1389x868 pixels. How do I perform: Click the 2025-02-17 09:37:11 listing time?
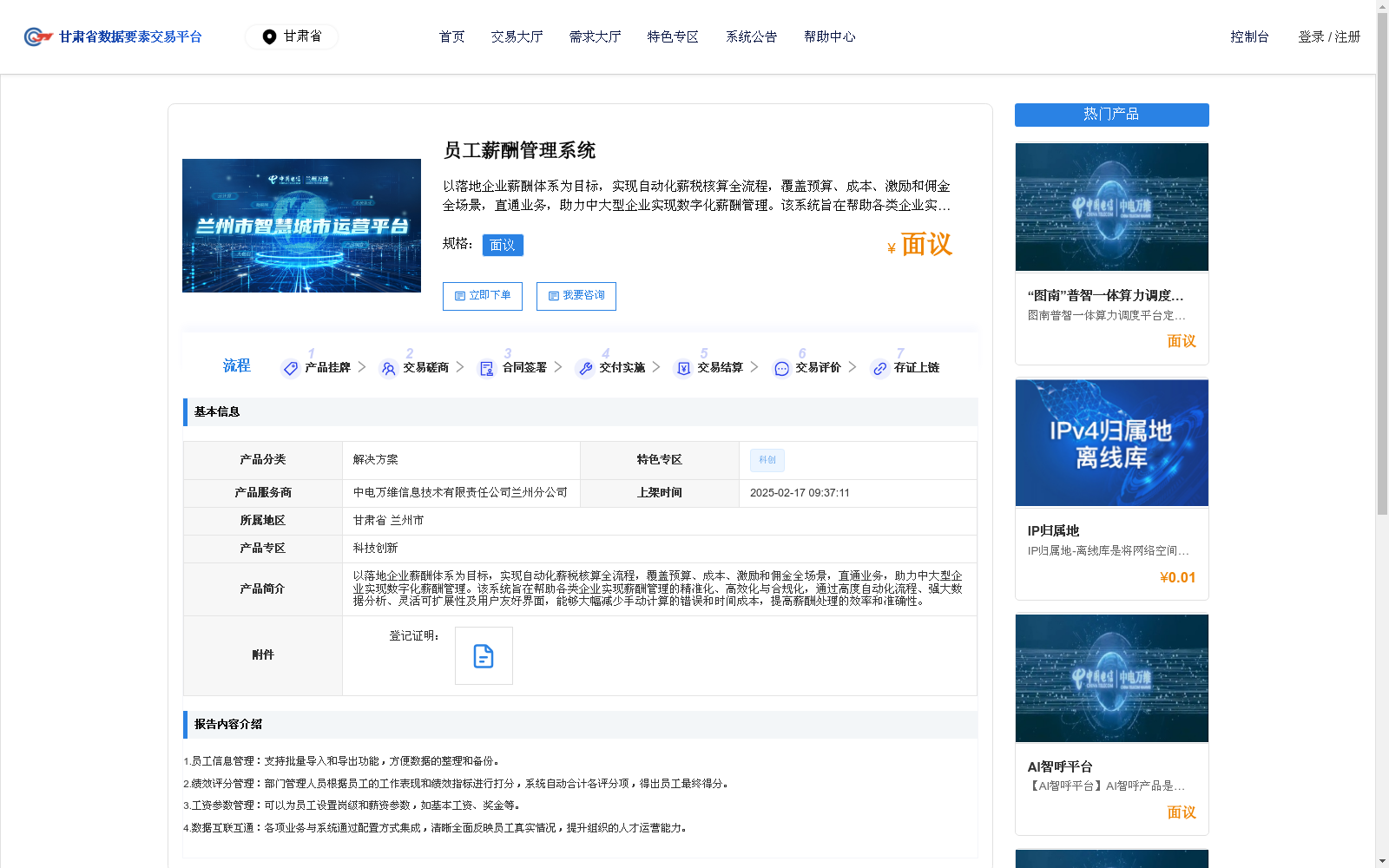800,492
